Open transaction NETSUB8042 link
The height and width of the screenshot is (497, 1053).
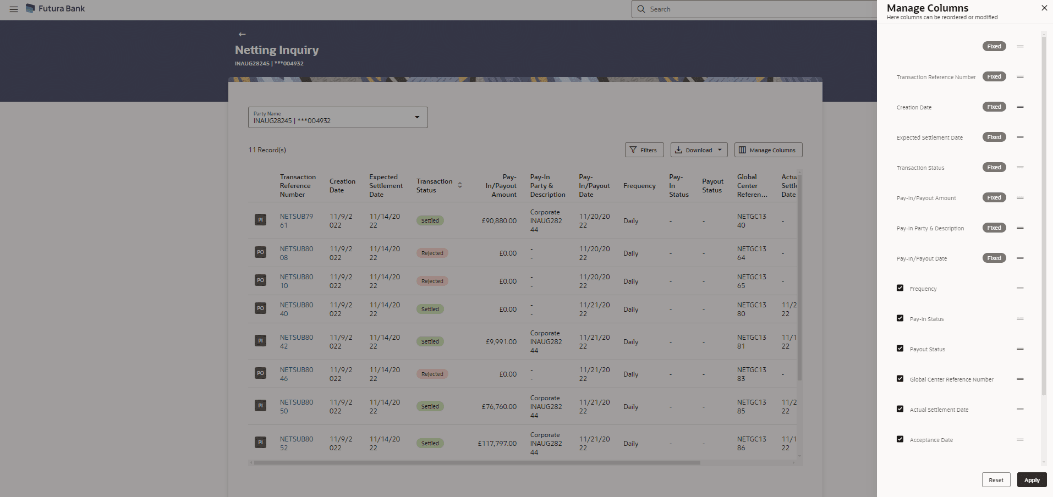(296, 341)
